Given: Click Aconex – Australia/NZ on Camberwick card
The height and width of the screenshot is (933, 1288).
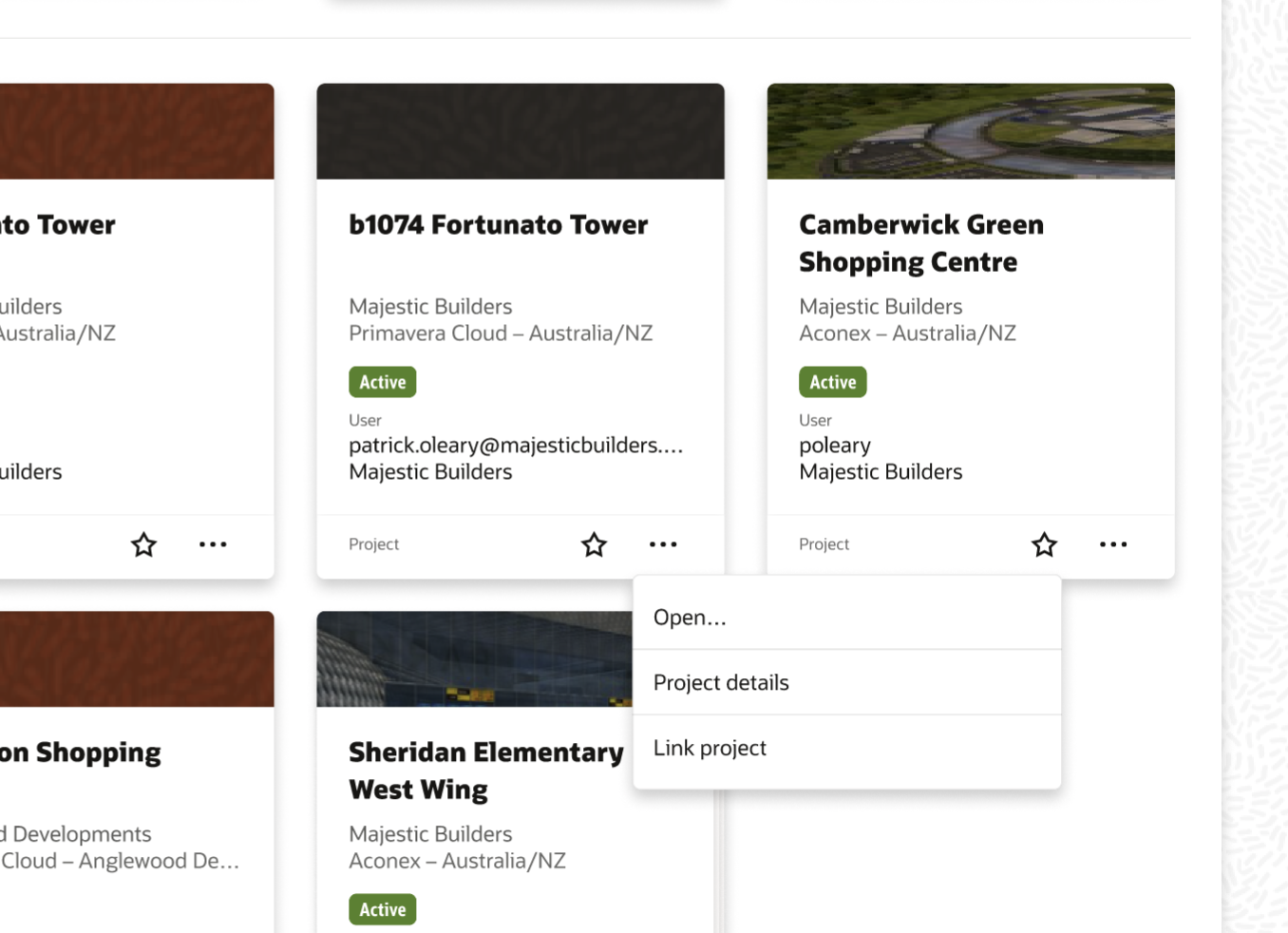Looking at the screenshot, I should click(x=907, y=333).
